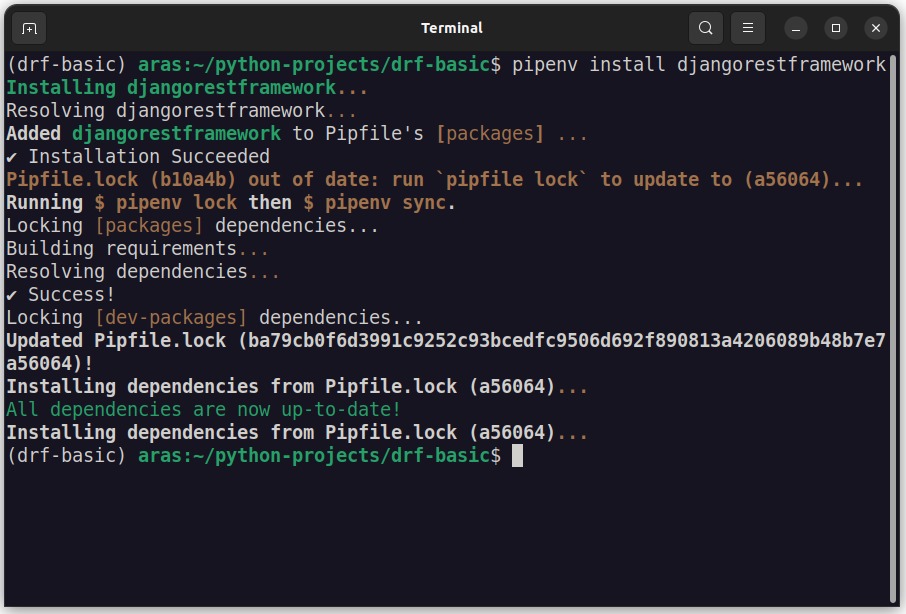Click 'Locking [packages] dependencies...' line
The height and width of the screenshot is (614, 906).
[x=192, y=226]
